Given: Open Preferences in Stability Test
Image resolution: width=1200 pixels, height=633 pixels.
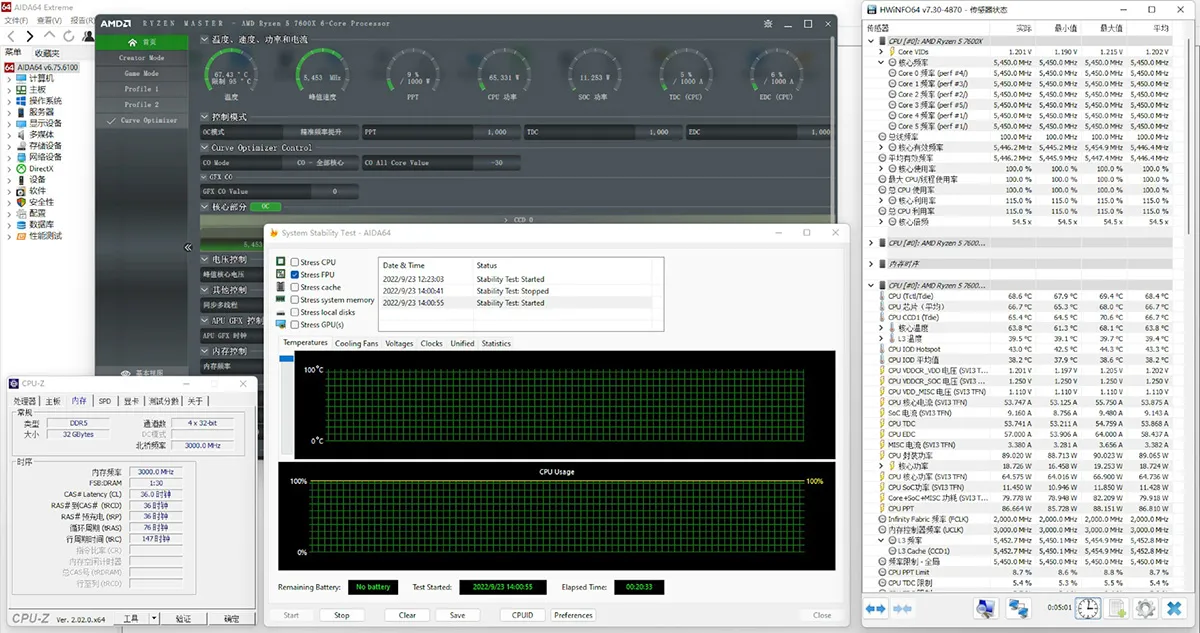Looking at the screenshot, I should click(x=573, y=615).
